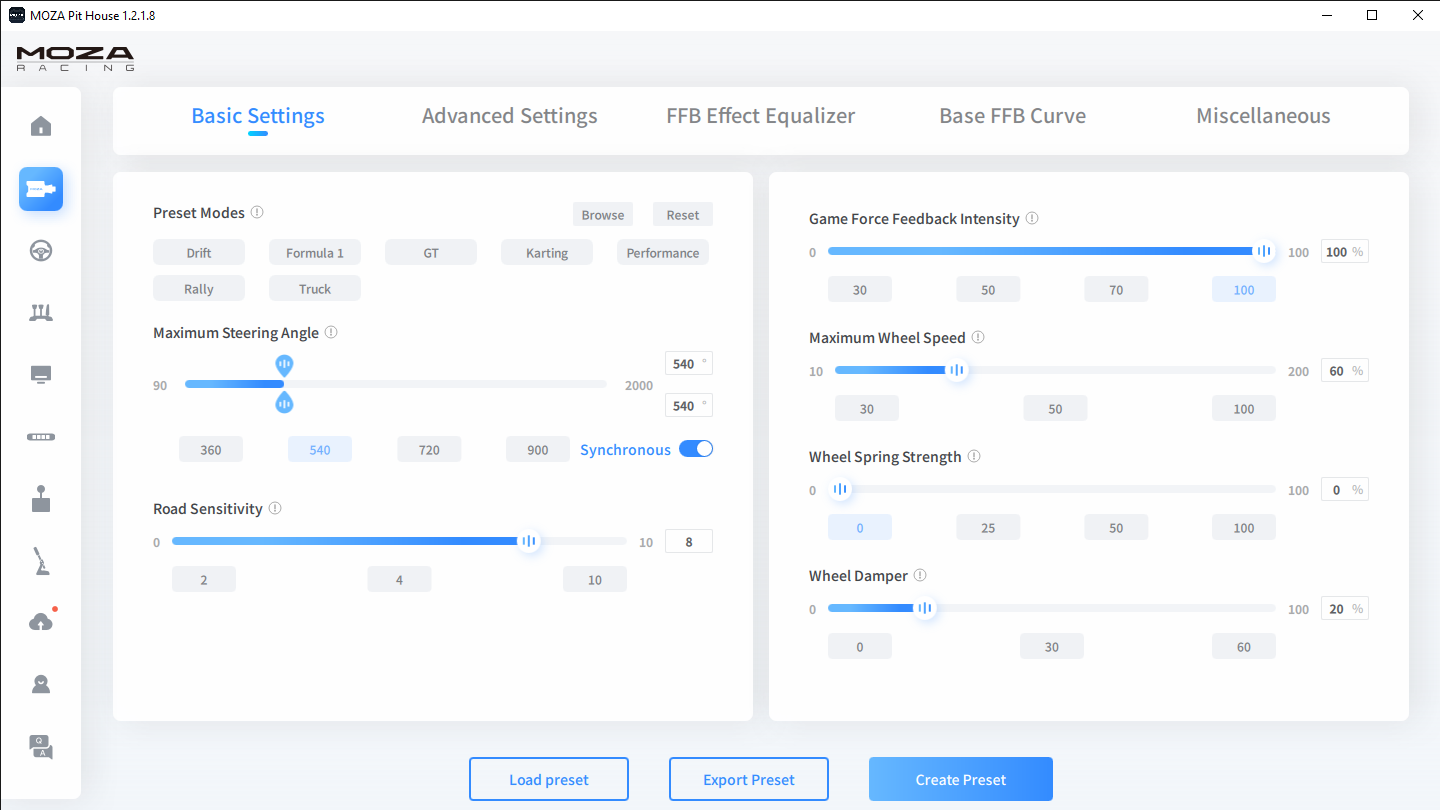Screen dimensions: 1440x810
Task: Select the Formula 1 preset mode
Action: point(315,252)
